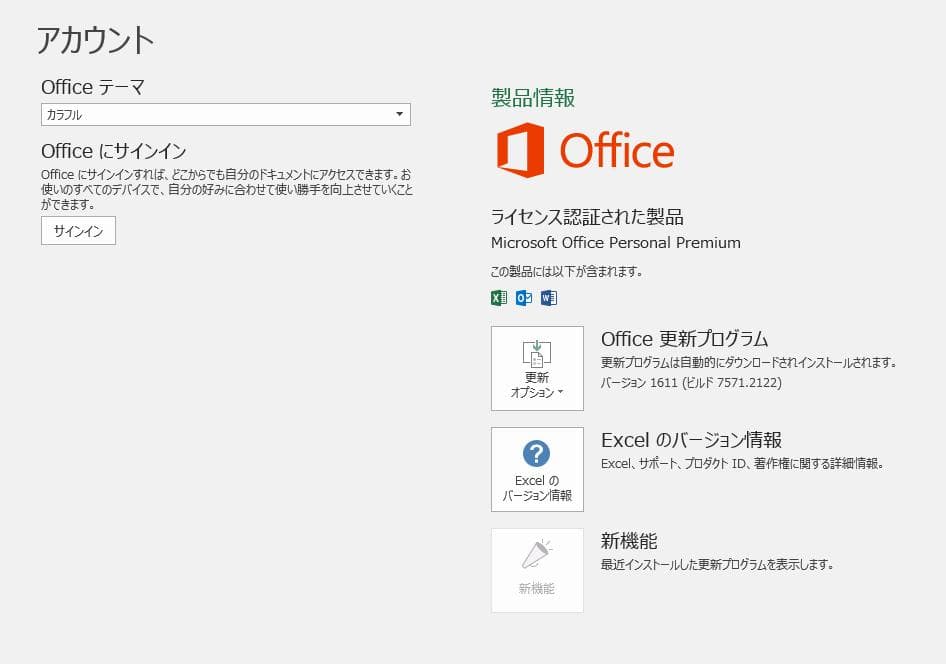Click the Word product icon
Image resolution: width=946 pixels, height=664 pixels.
[549, 297]
